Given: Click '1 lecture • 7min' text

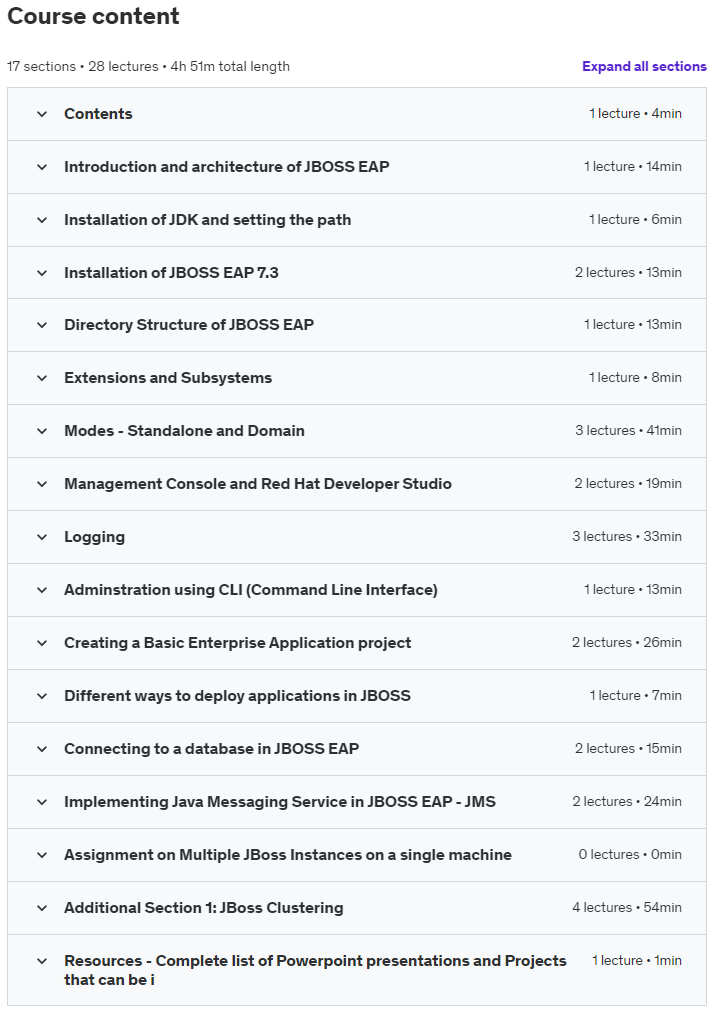Looking at the screenshot, I should 636,696.
